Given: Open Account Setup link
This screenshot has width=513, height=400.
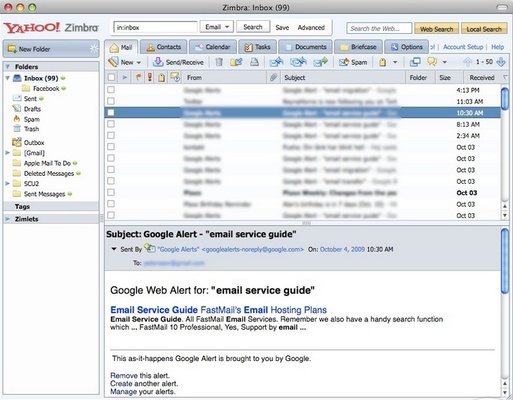Looking at the screenshot, I should pos(463,47).
